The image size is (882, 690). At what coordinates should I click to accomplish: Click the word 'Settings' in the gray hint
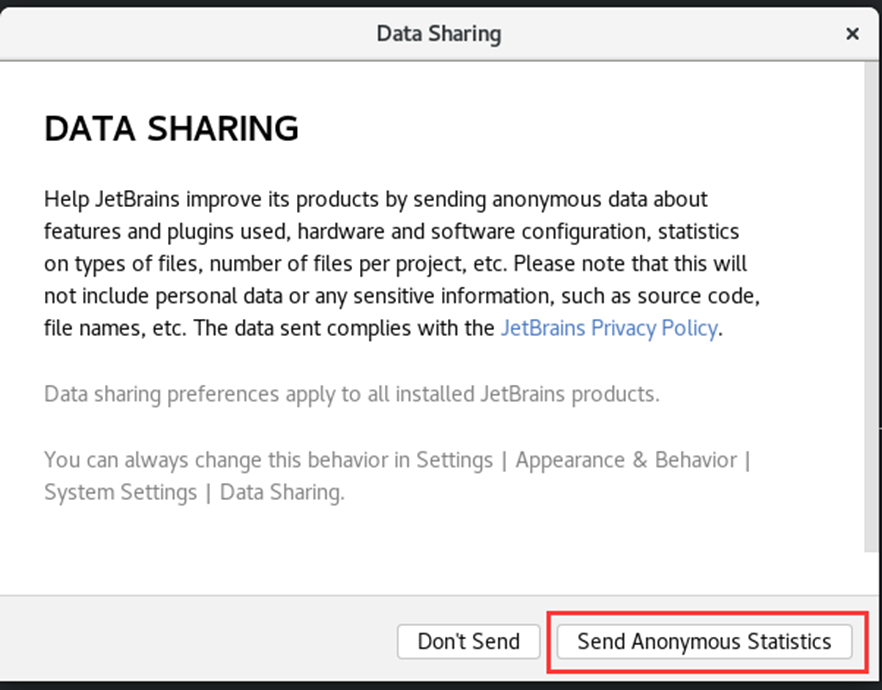point(454,460)
